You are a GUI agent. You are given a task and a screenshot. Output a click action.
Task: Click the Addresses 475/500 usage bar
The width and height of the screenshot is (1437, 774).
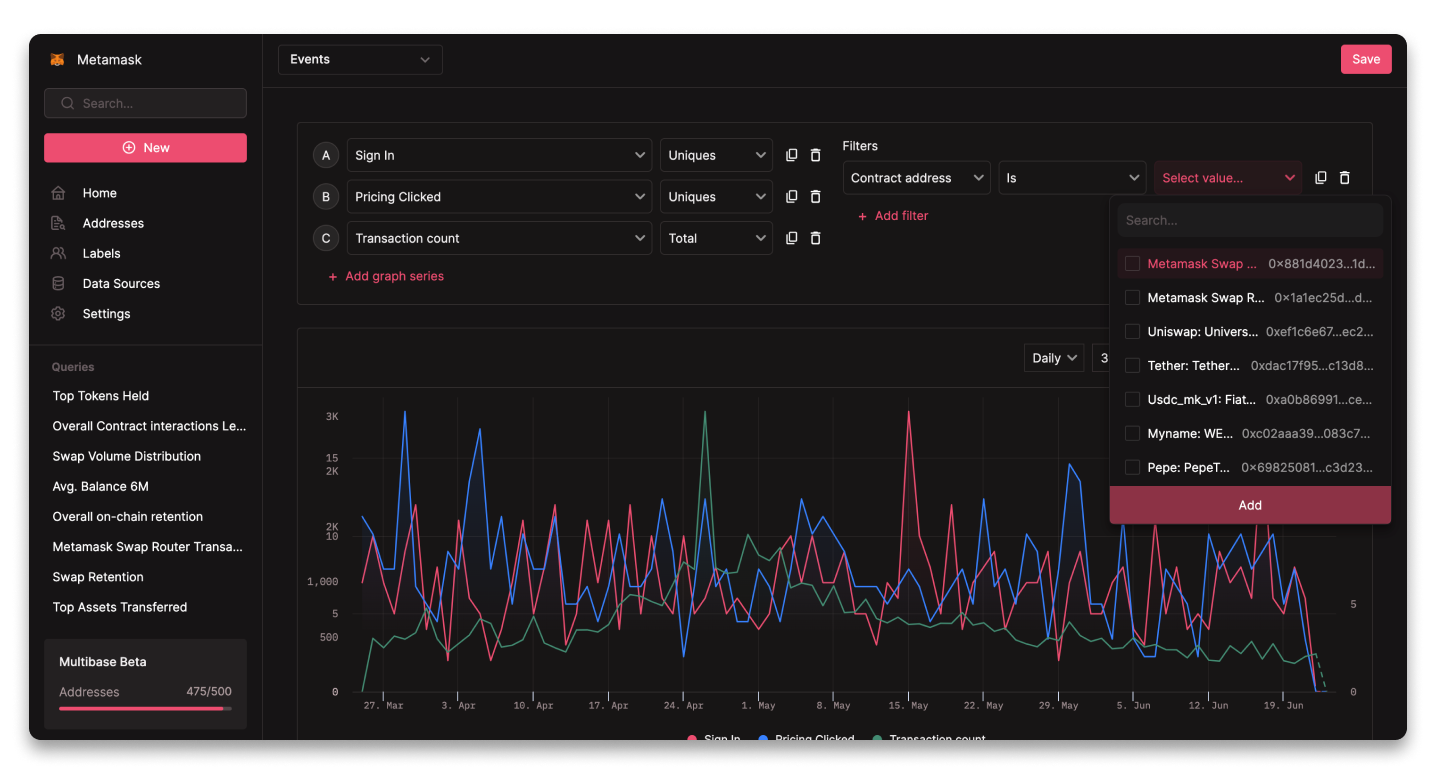pyautogui.click(x=145, y=708)
